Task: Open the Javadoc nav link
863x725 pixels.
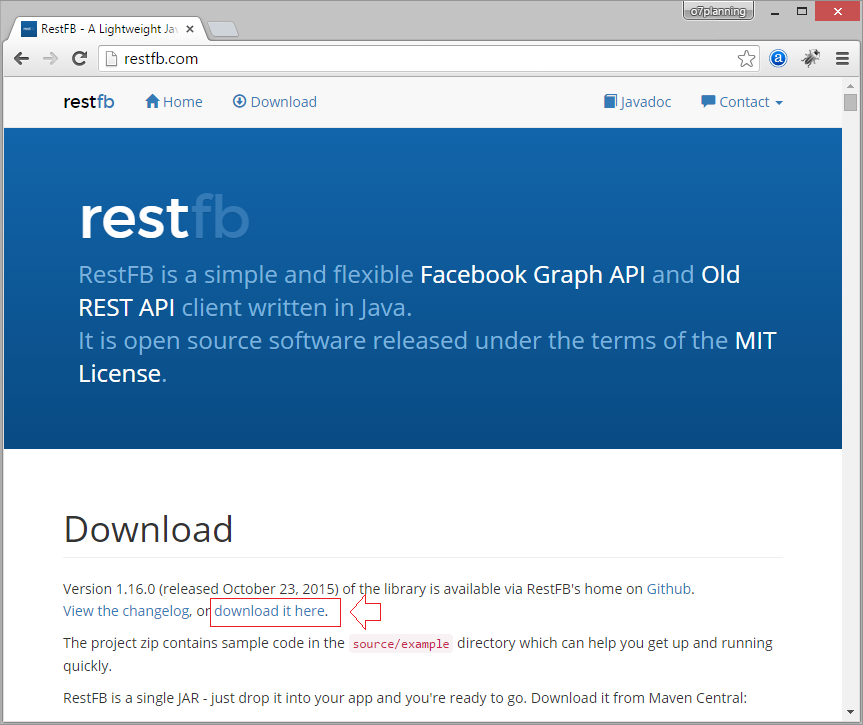Action: pyautogui.click(x=637, y=102)
